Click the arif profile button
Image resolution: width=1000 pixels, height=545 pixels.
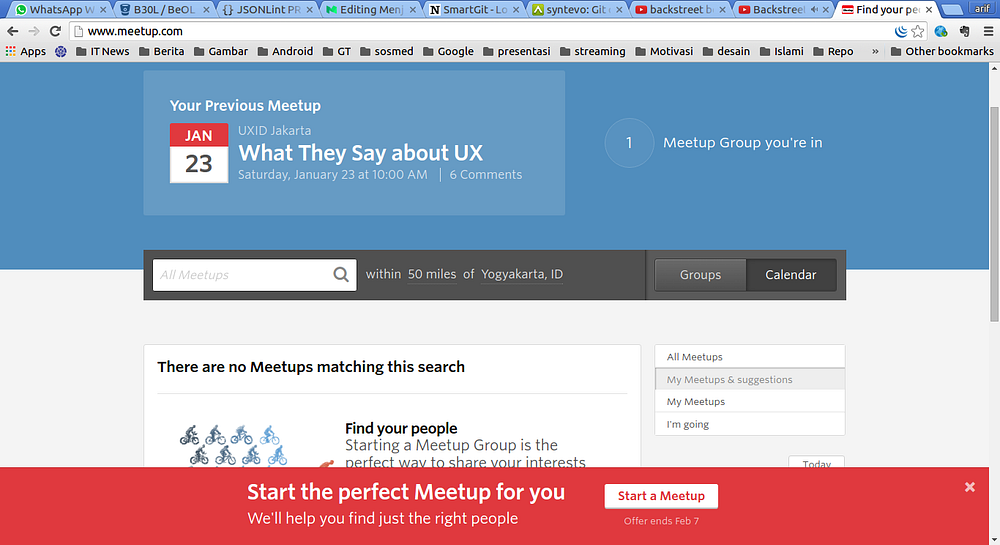pyautogui.click(x=982, y=8)
